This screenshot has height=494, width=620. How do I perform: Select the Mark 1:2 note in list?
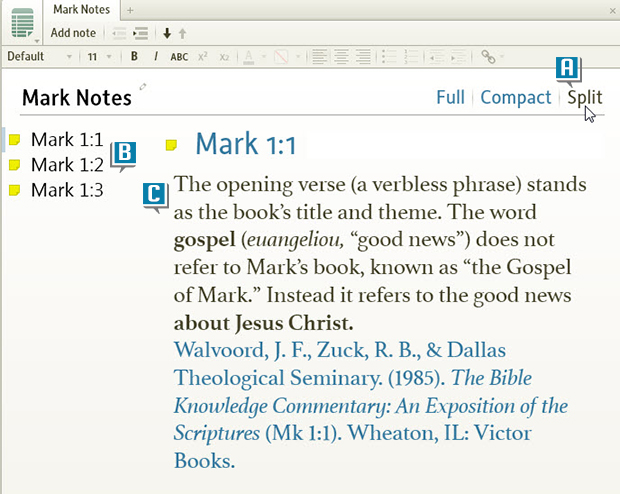67,165
